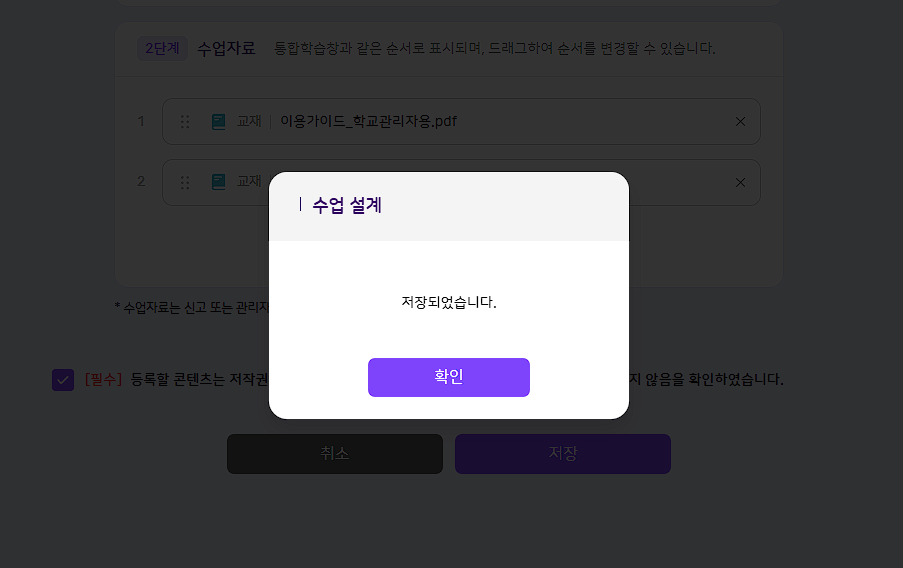903x568 pixels.
Task: Confirm the saved message with 확인
Action: (449, 377)
